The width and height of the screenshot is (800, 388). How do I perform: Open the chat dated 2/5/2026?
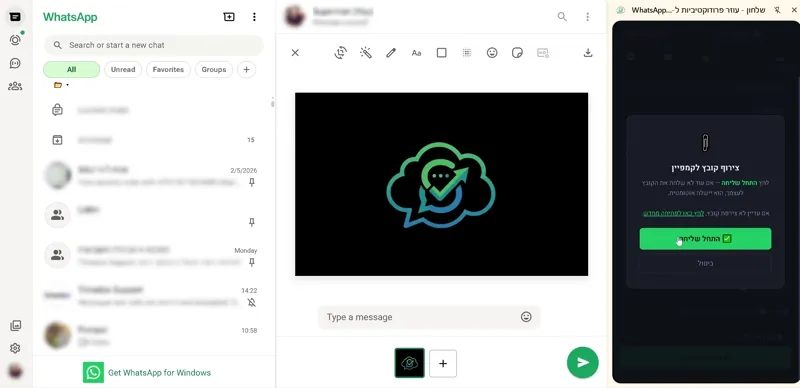pos(154,175)
